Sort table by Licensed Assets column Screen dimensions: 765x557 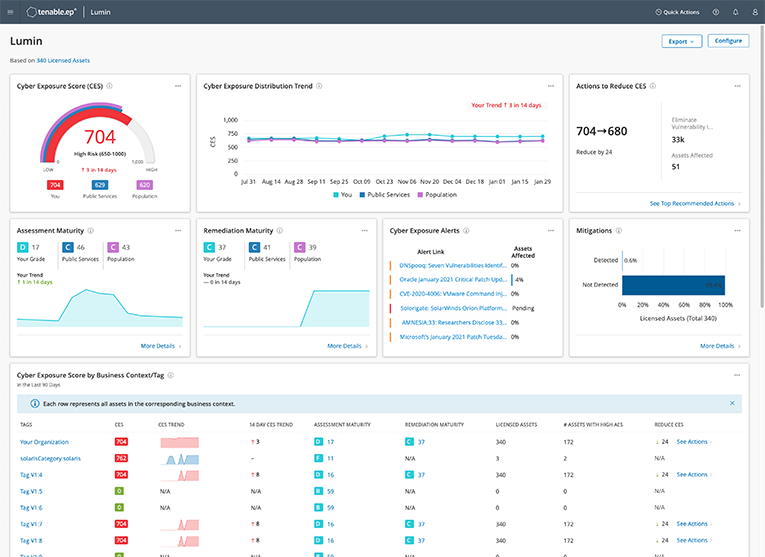516,424
